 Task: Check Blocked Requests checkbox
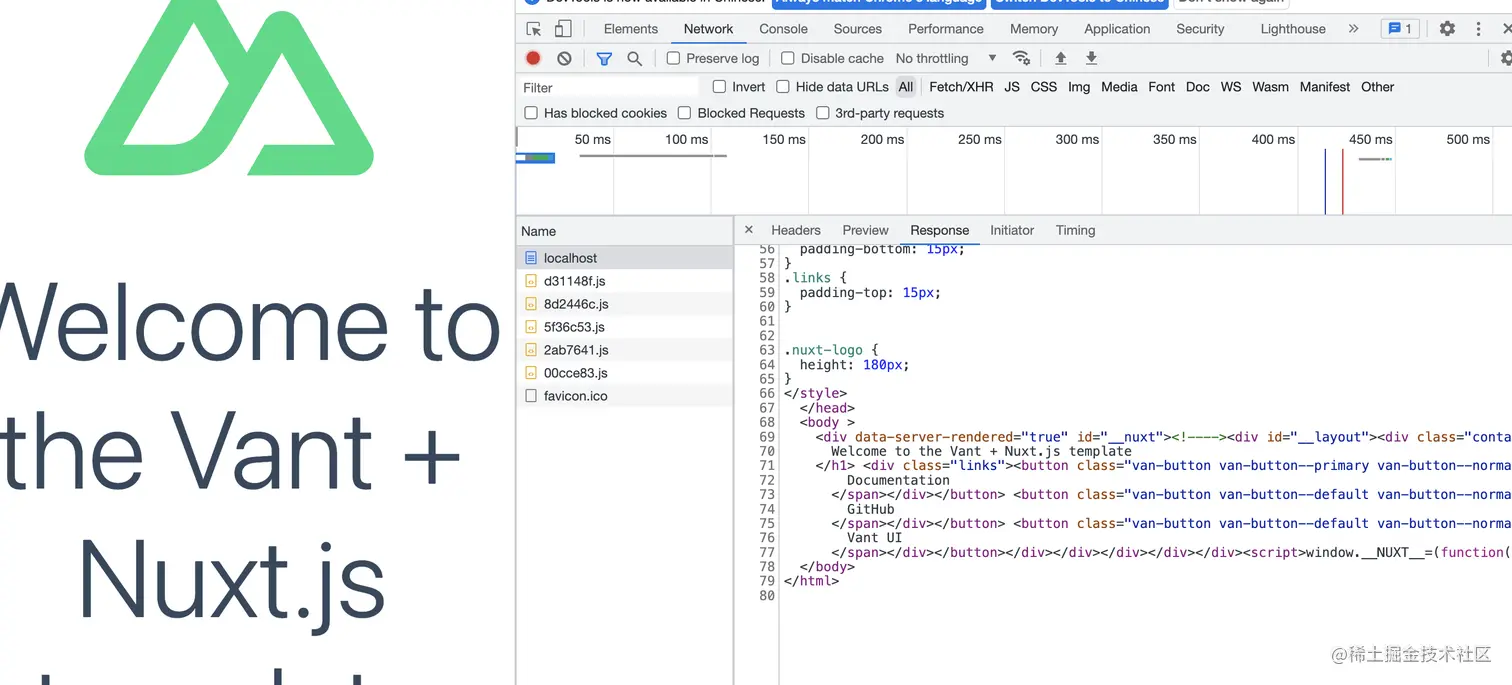pyautogui.click(x=684, y=113)
